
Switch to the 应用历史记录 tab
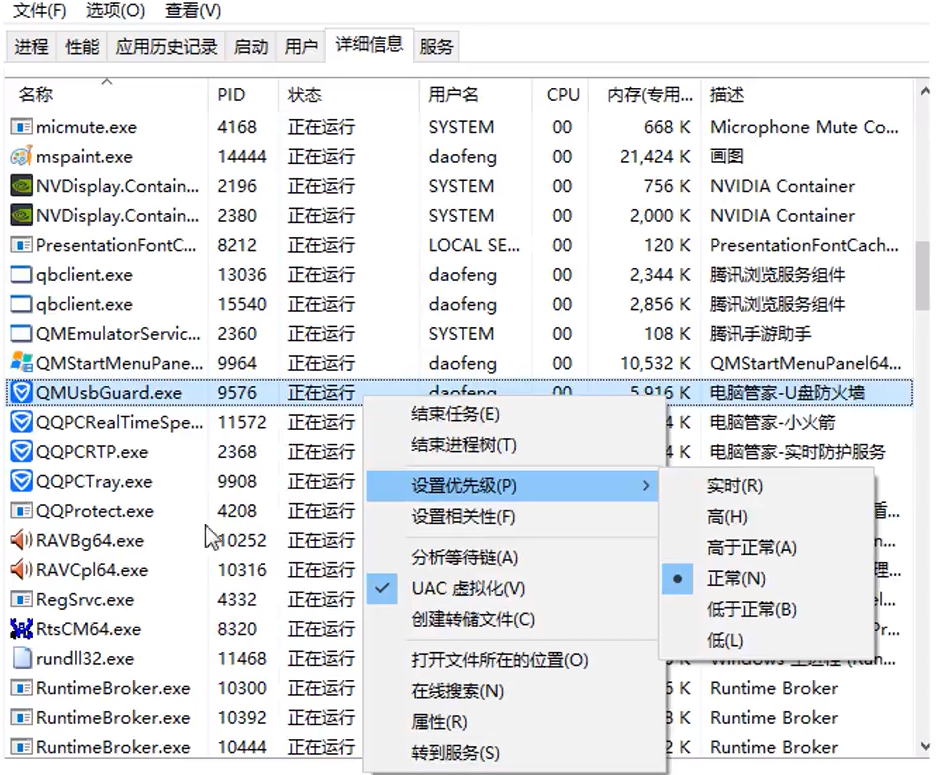pyautogui.click(x=166, y=46)
